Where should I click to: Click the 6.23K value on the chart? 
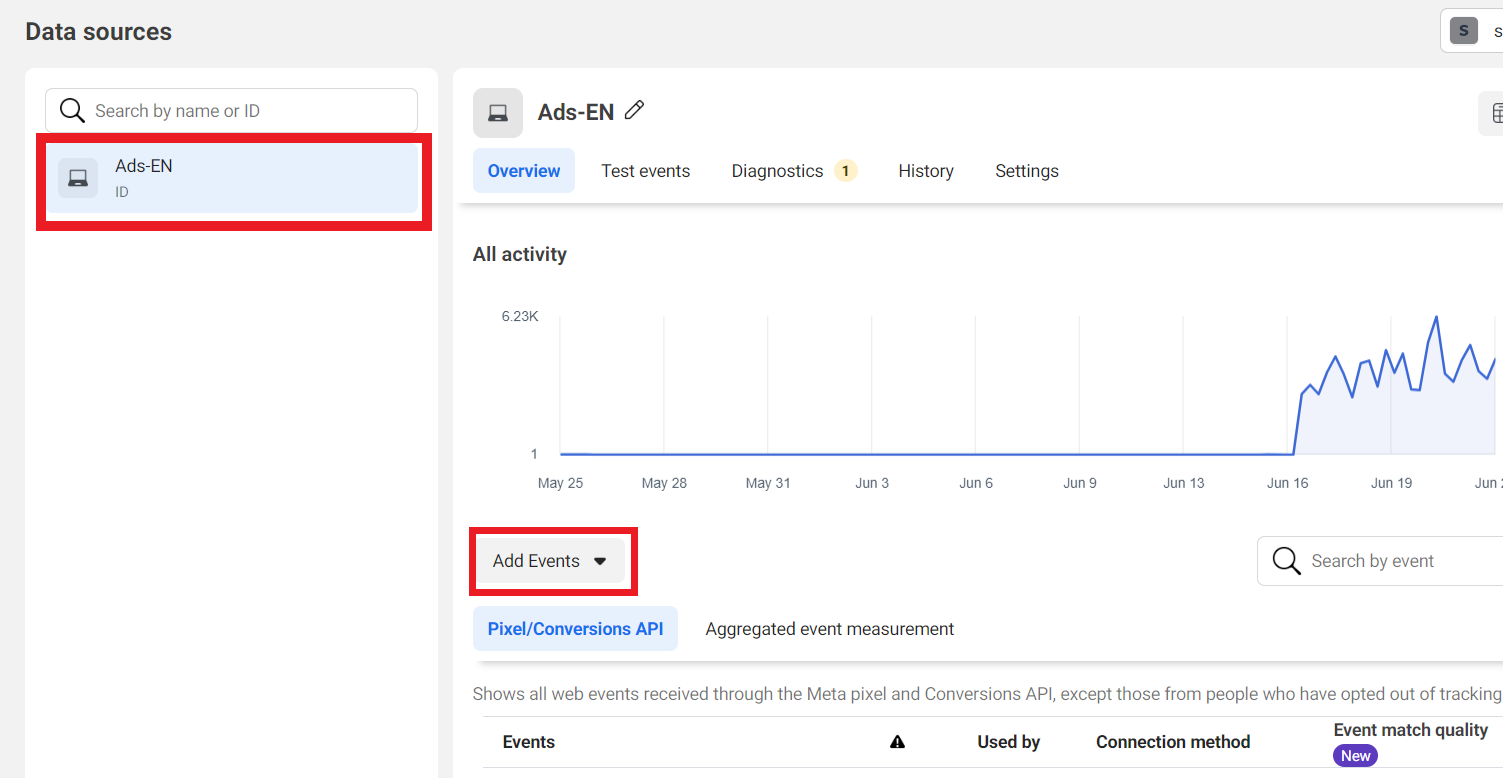pos(520,316)
